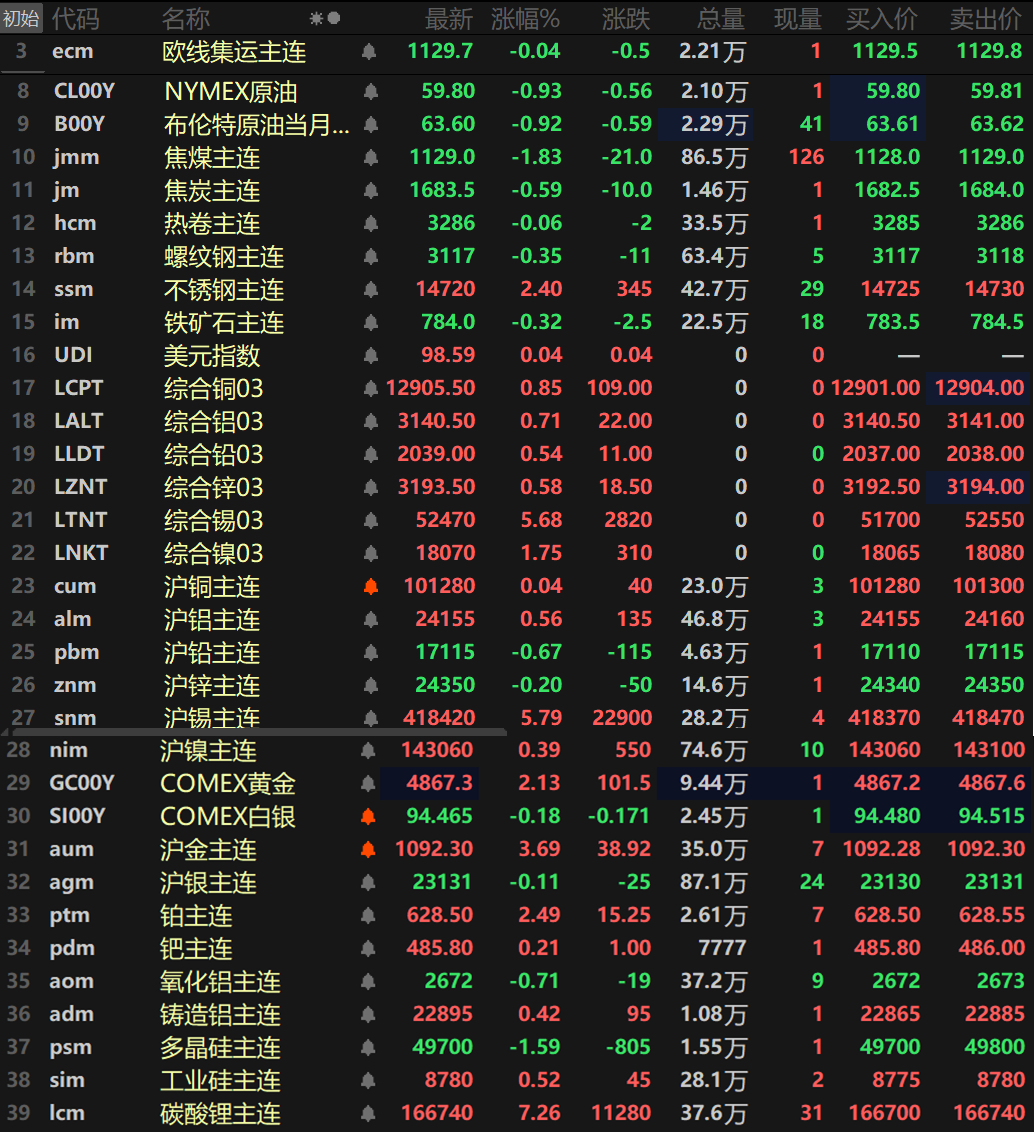Click the bell icon for 碳酸锂主连
Image resolution: width=1034 pixels, height=1132 pixels.
(368, 1114)
